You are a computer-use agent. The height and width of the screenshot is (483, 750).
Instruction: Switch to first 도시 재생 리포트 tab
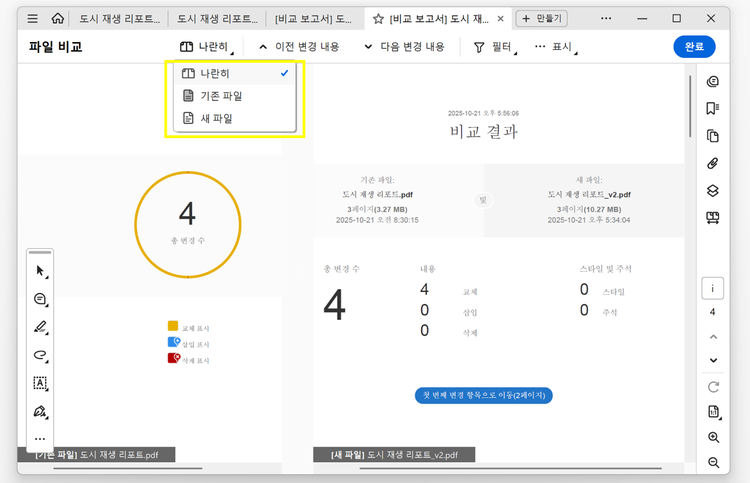click(x=119, y=19)
